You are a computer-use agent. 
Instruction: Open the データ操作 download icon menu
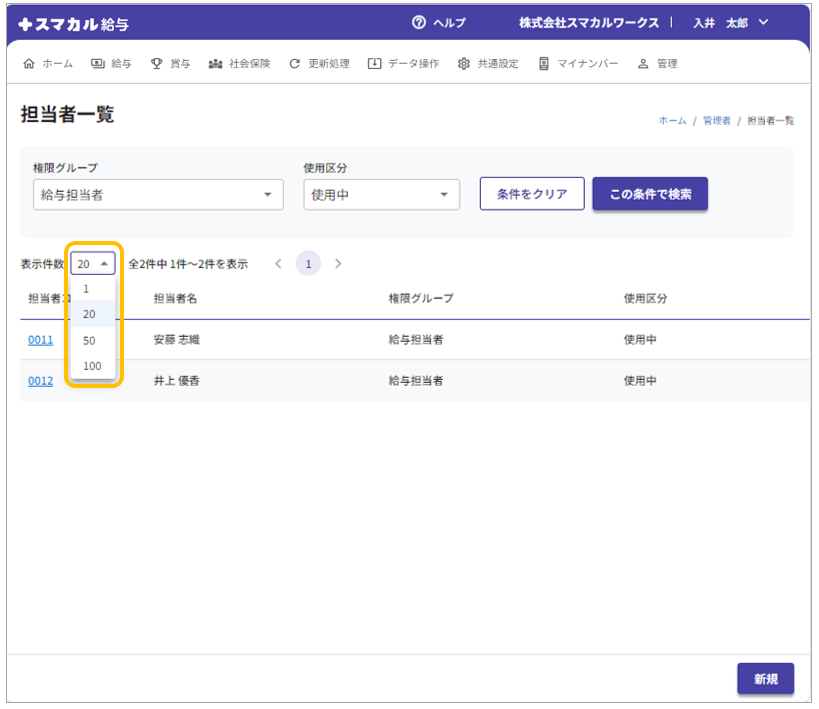pos(375,64)
